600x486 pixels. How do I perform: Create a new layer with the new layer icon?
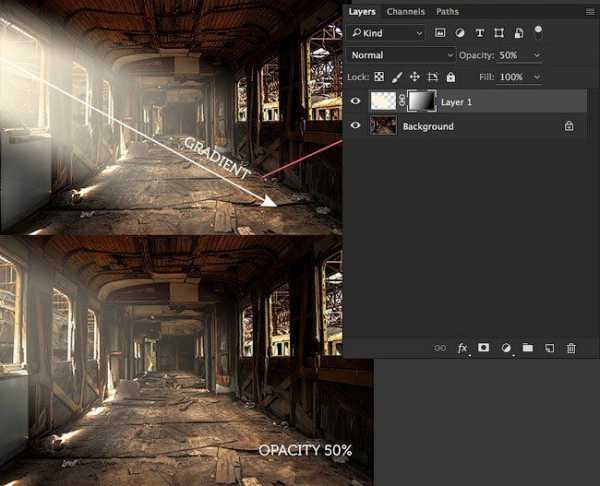(x=549, y=348)
